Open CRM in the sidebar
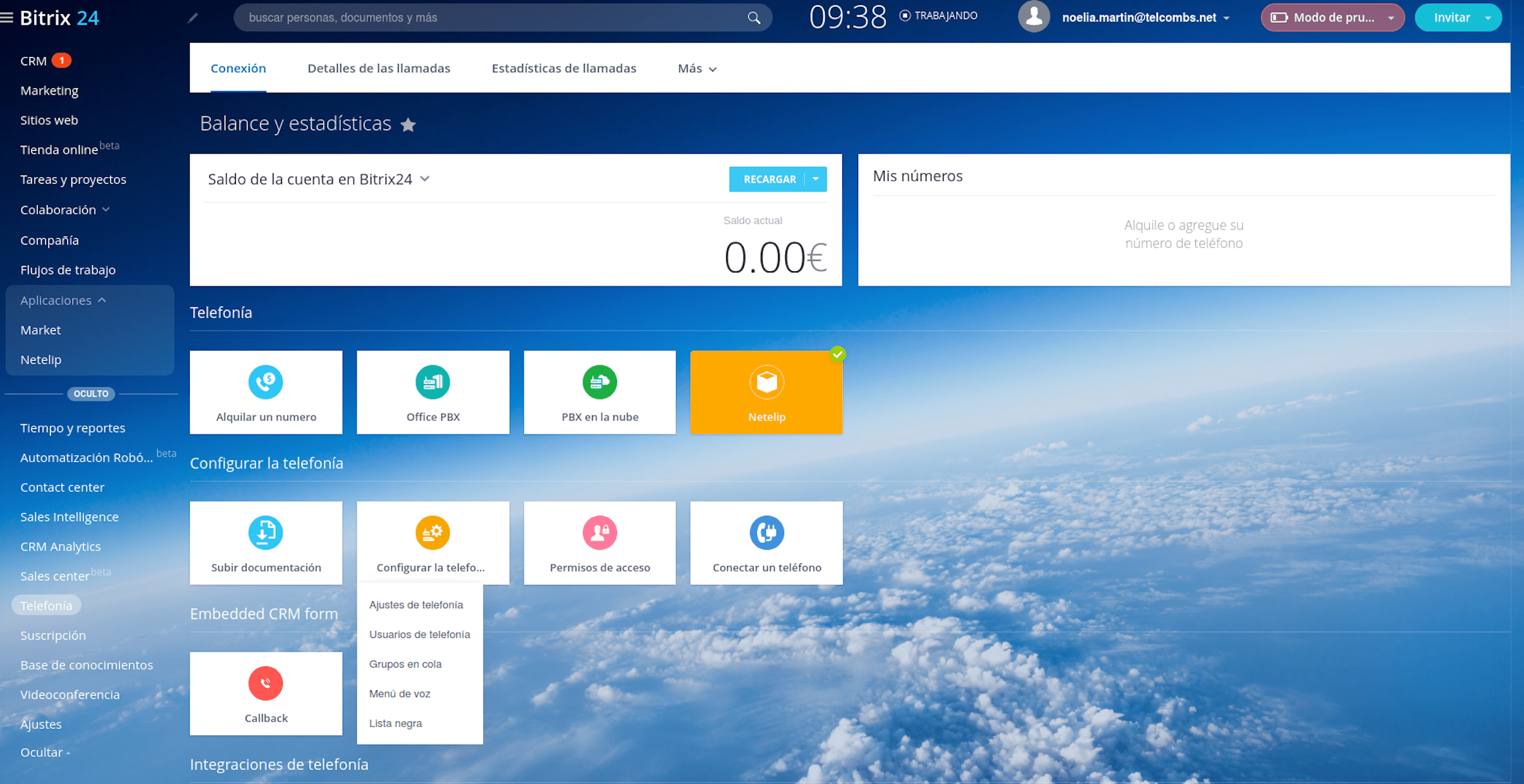The width and height of the screenshot is (1524, 784). pos(34,61)
